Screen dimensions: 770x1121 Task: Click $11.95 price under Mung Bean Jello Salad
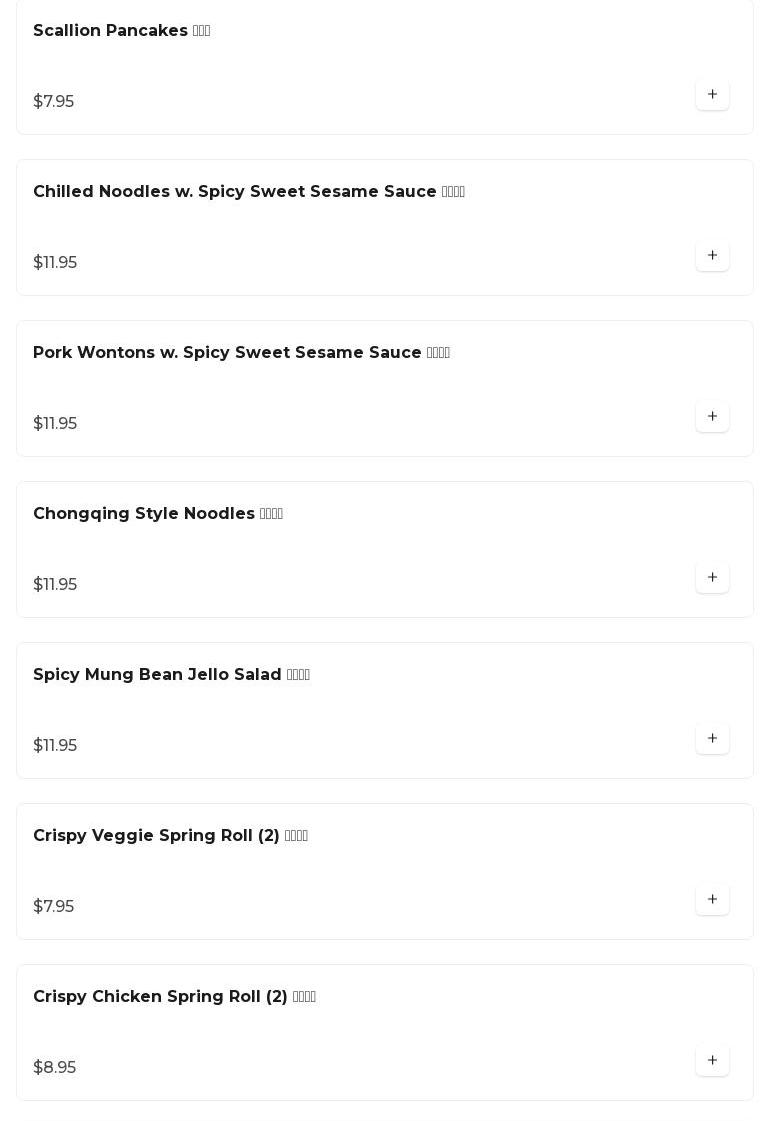point(55,746)
